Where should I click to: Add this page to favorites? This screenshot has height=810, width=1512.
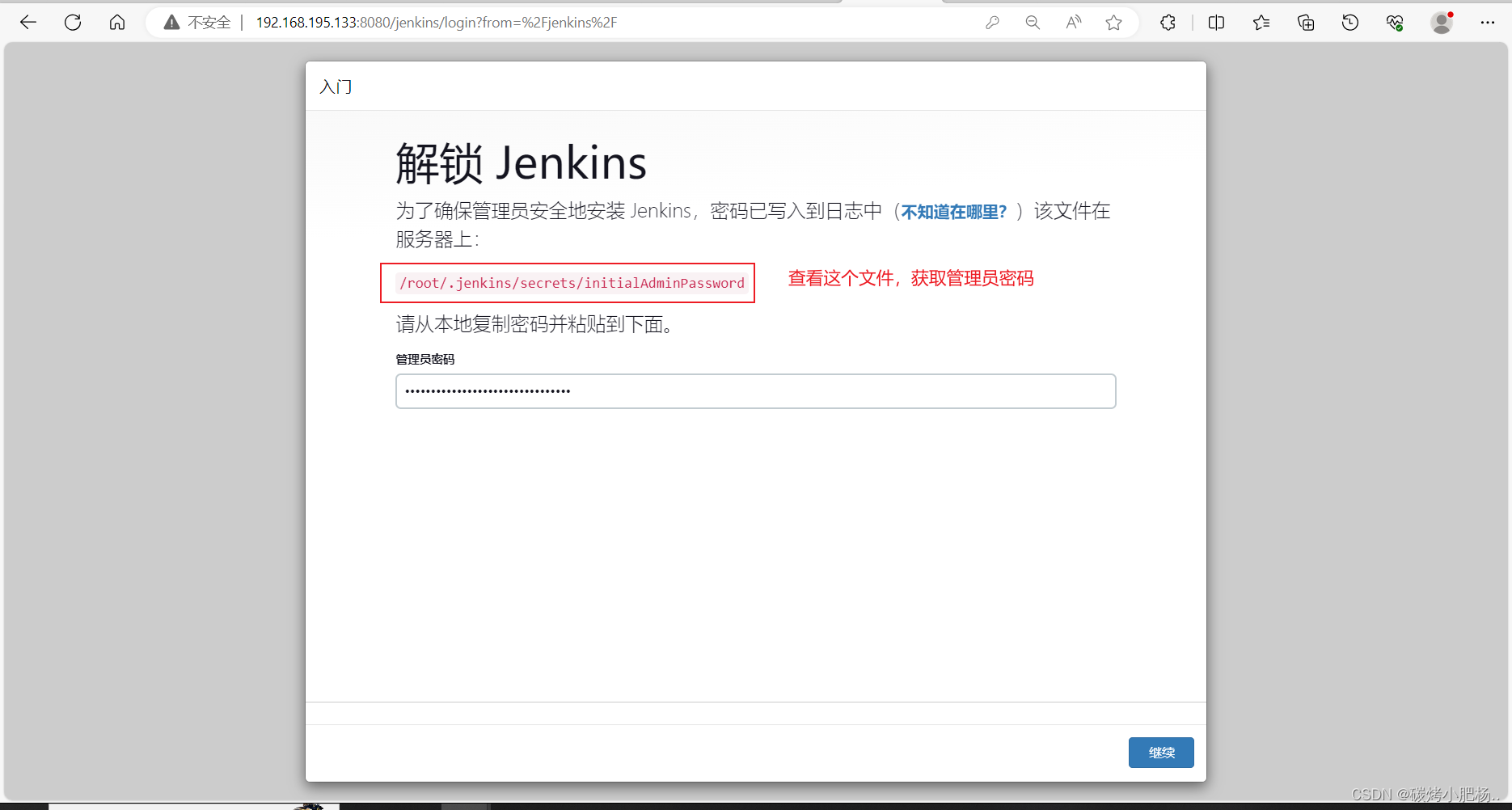point(1114,22)
